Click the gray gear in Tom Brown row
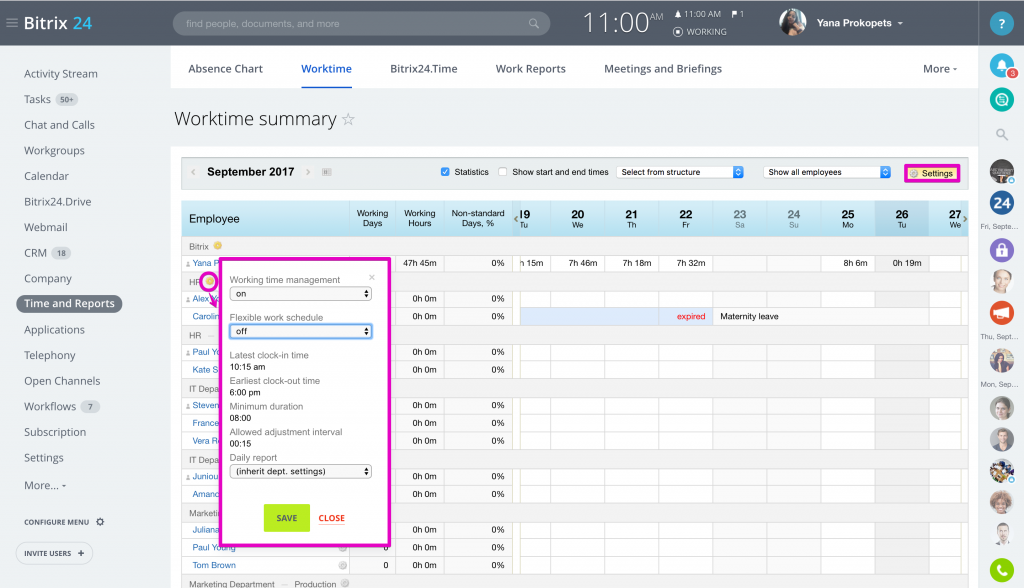 pyautogui.click(x=342, y=565)
